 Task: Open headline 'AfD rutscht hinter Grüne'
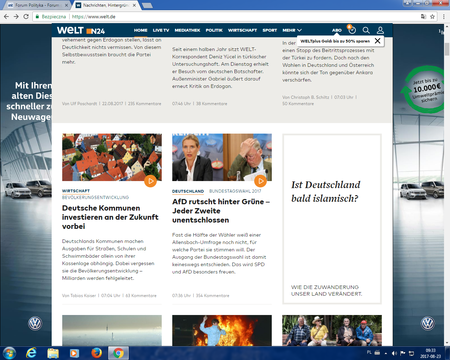pos(221,211)
